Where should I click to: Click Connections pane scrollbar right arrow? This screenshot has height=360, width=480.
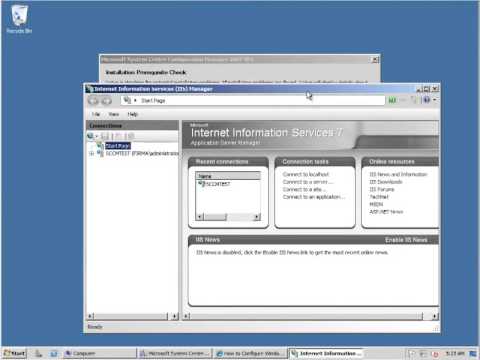175,316
